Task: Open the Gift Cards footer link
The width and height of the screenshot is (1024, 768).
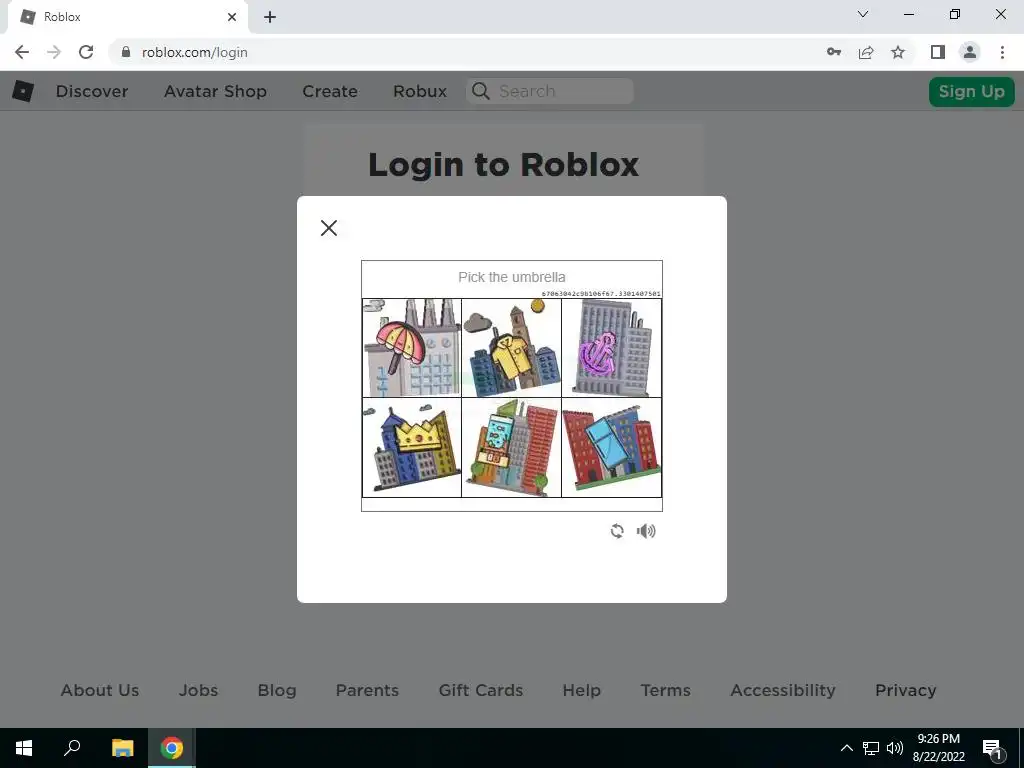Action: coord(481,690)
